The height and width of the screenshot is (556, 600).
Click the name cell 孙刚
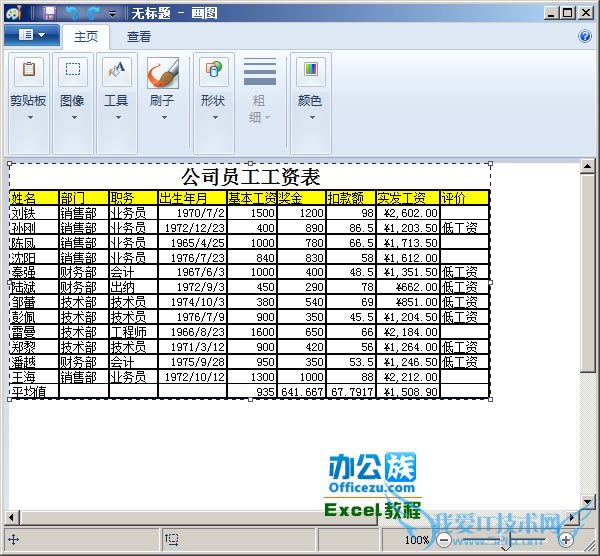pos(34,228)
